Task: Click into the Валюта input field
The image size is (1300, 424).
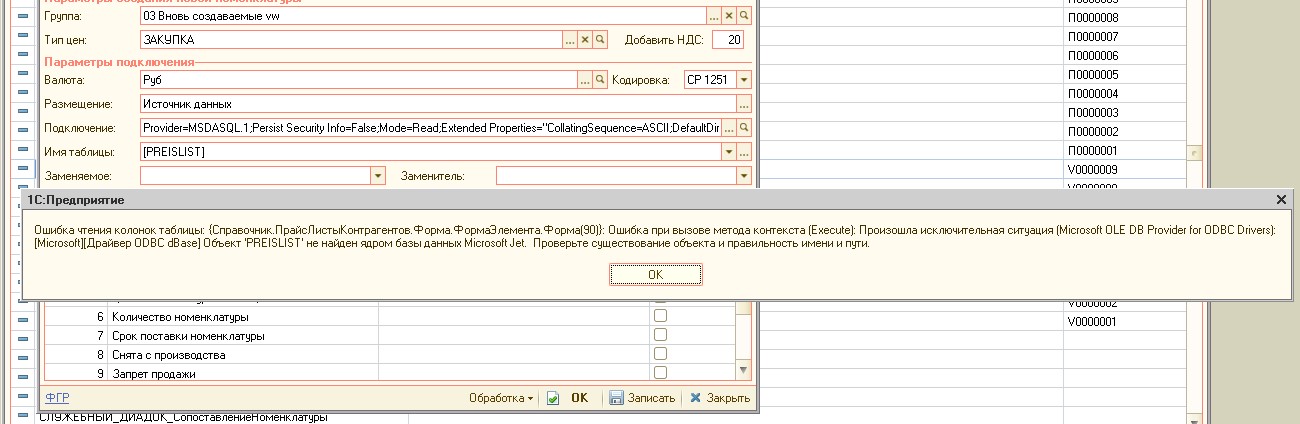Action: point(359,79)
